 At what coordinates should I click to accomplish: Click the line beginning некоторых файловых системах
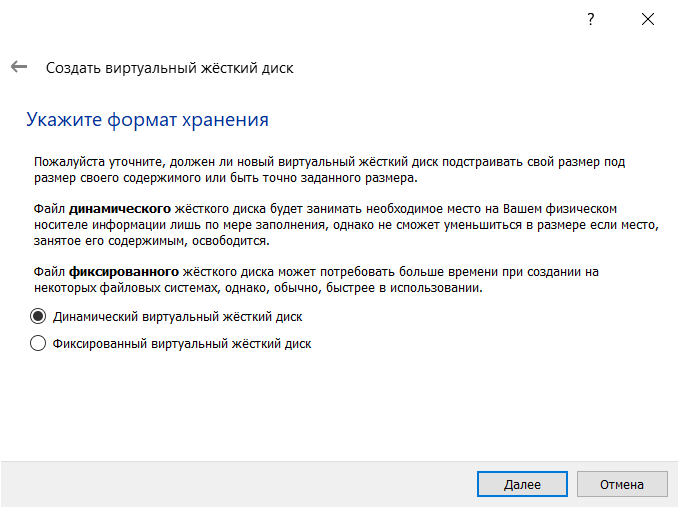pos(258,288)
